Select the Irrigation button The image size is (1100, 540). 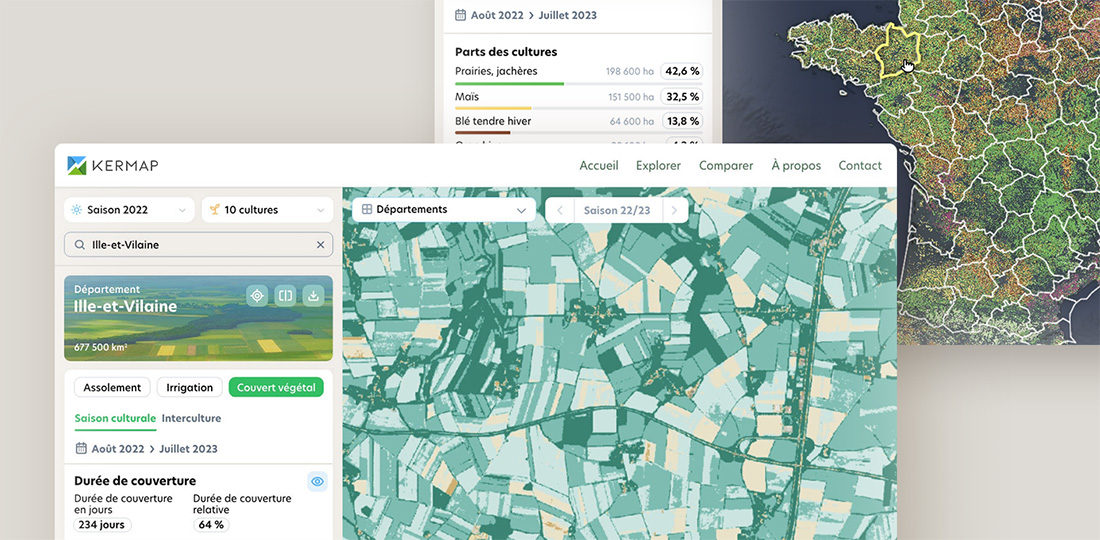(189, 387)
